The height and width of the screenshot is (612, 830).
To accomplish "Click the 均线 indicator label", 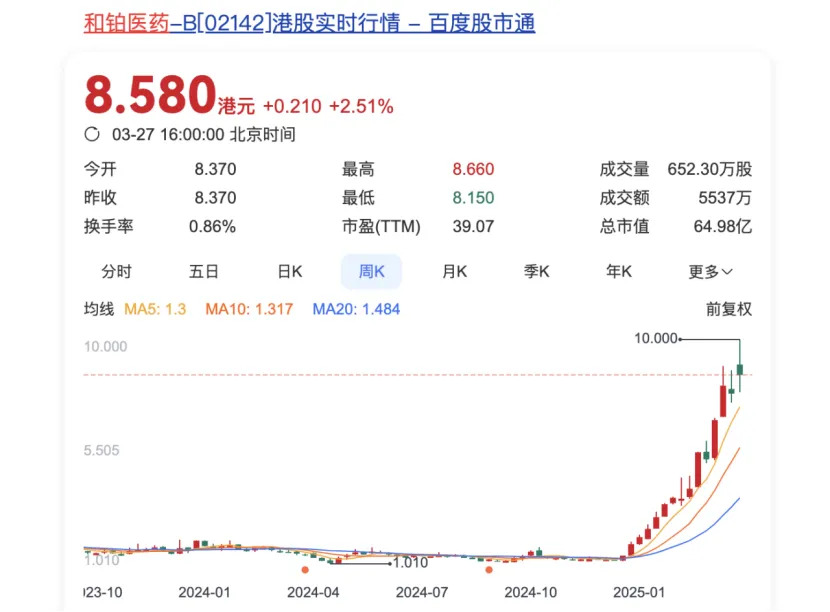I will click(99, 309).
